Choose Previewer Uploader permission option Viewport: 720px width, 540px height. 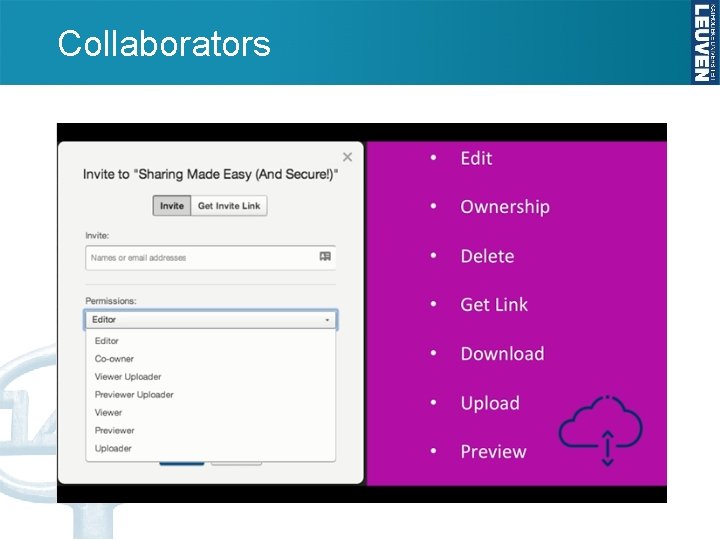(134, 394)
